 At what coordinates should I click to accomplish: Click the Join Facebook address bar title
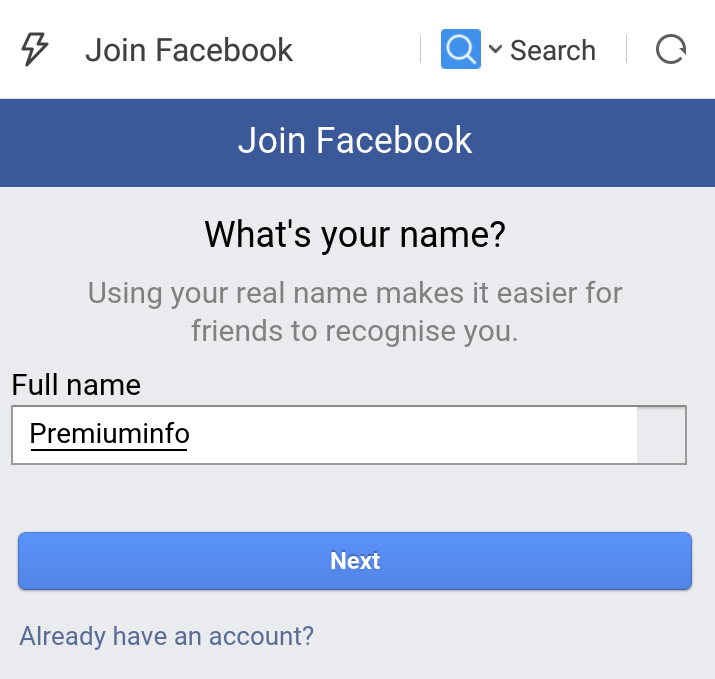click(189, 50)
